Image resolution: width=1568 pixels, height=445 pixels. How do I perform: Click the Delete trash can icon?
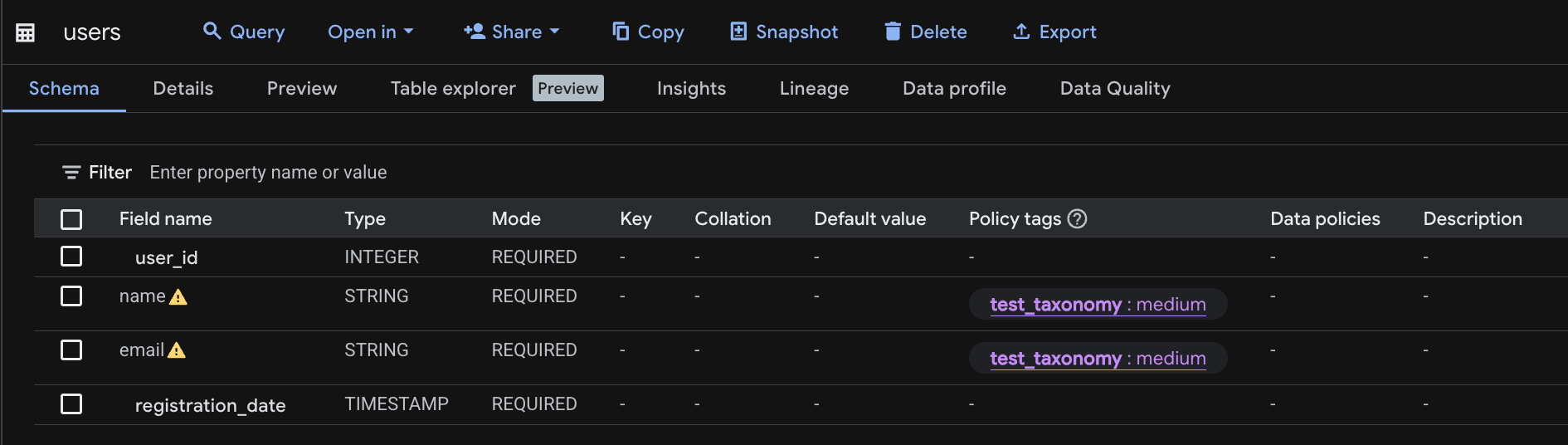[893, 32]
